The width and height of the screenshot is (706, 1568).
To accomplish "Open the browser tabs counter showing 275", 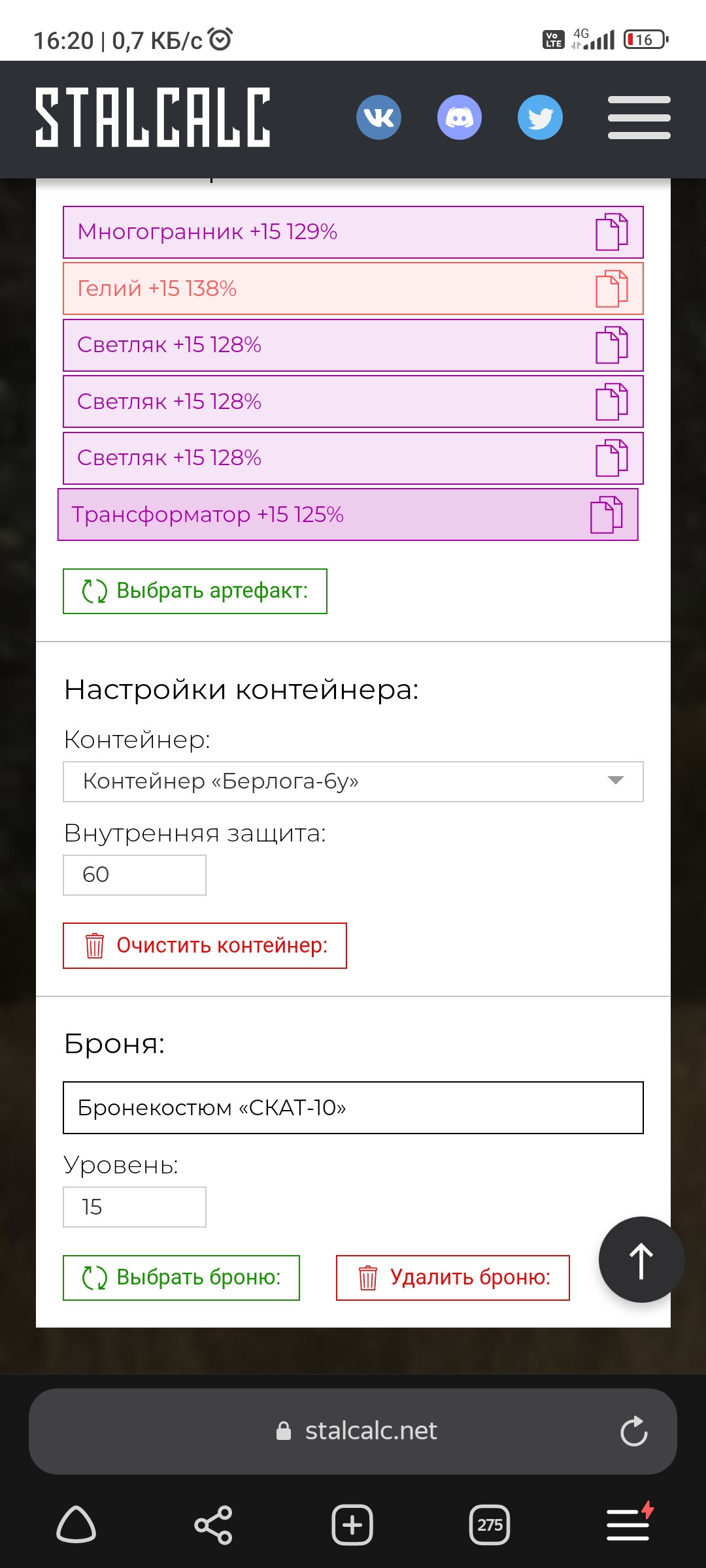I will pos(490,1525).
